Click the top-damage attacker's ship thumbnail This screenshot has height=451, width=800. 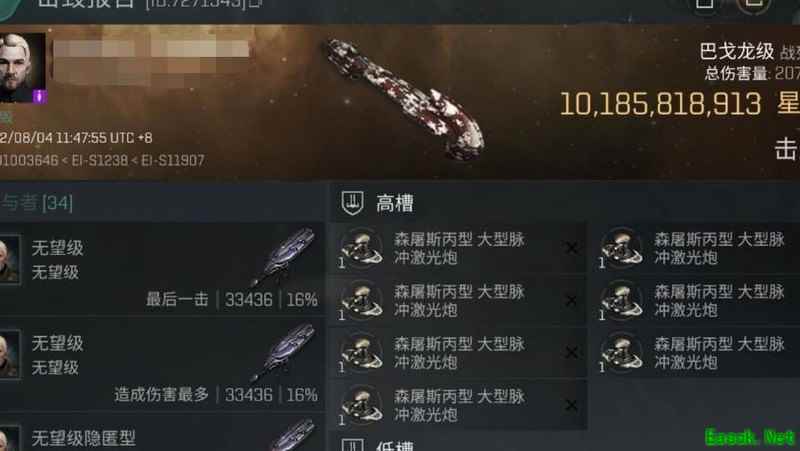(x=283, y=352)
